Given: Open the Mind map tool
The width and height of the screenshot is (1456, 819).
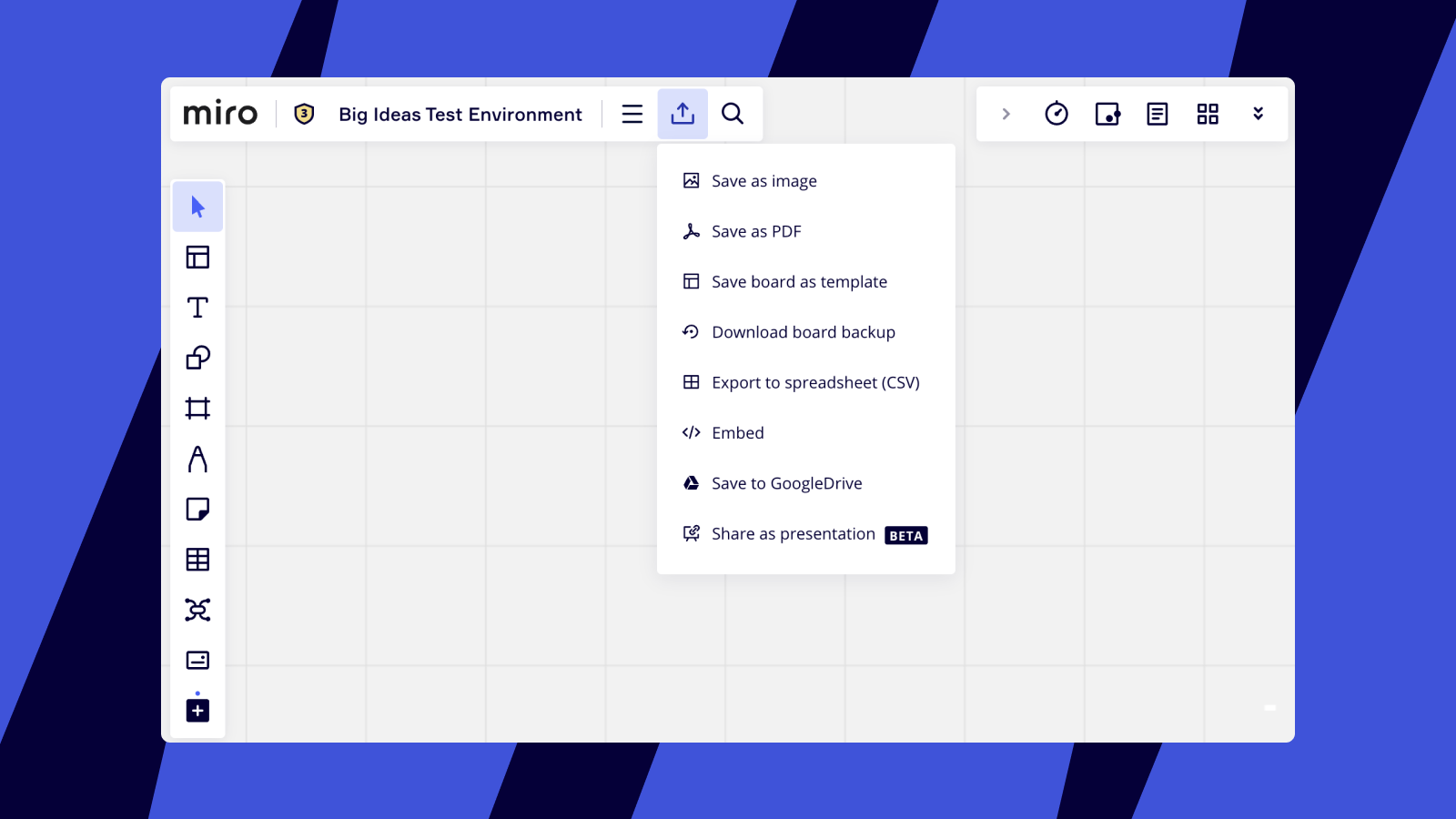Looking at the screenshot, I should (197, 610).
